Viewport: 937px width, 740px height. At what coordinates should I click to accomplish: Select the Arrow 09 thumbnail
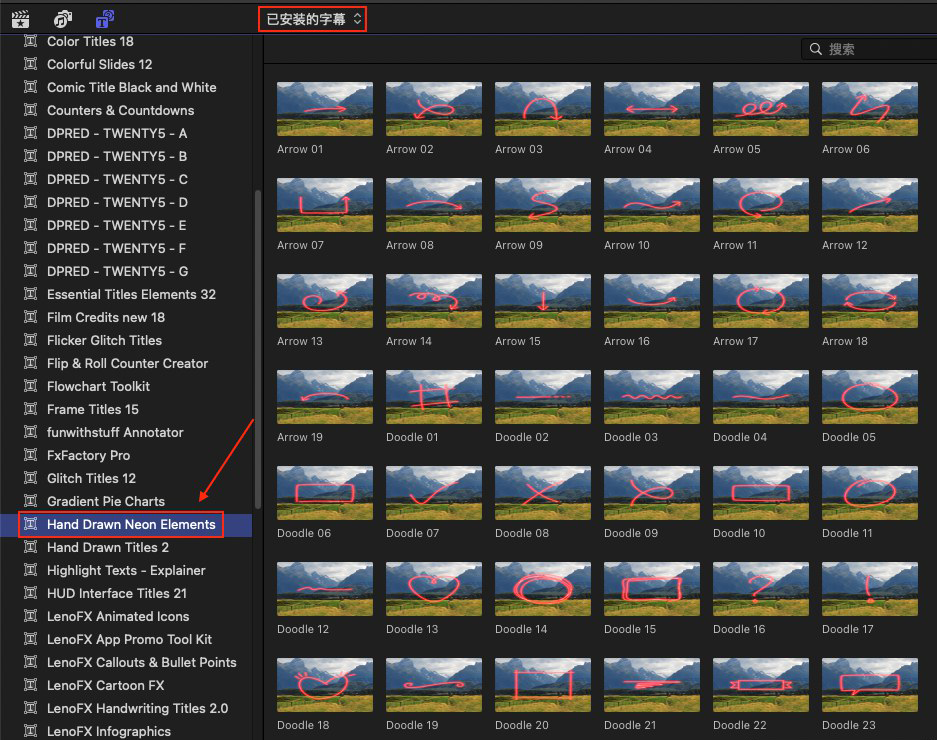(x=543, y=205)
